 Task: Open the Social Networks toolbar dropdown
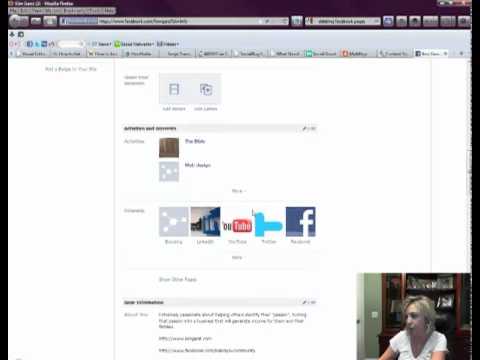(134, 44)
